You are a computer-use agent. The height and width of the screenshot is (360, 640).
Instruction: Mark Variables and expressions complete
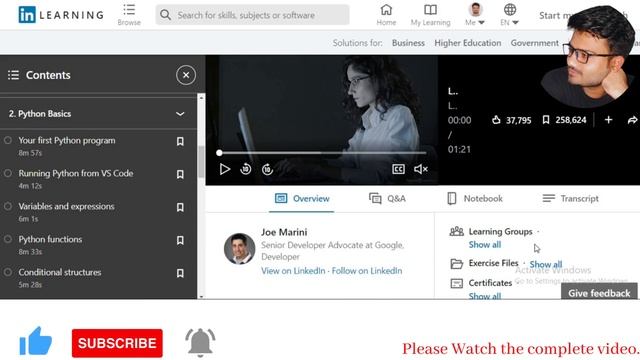coord(8,206)
